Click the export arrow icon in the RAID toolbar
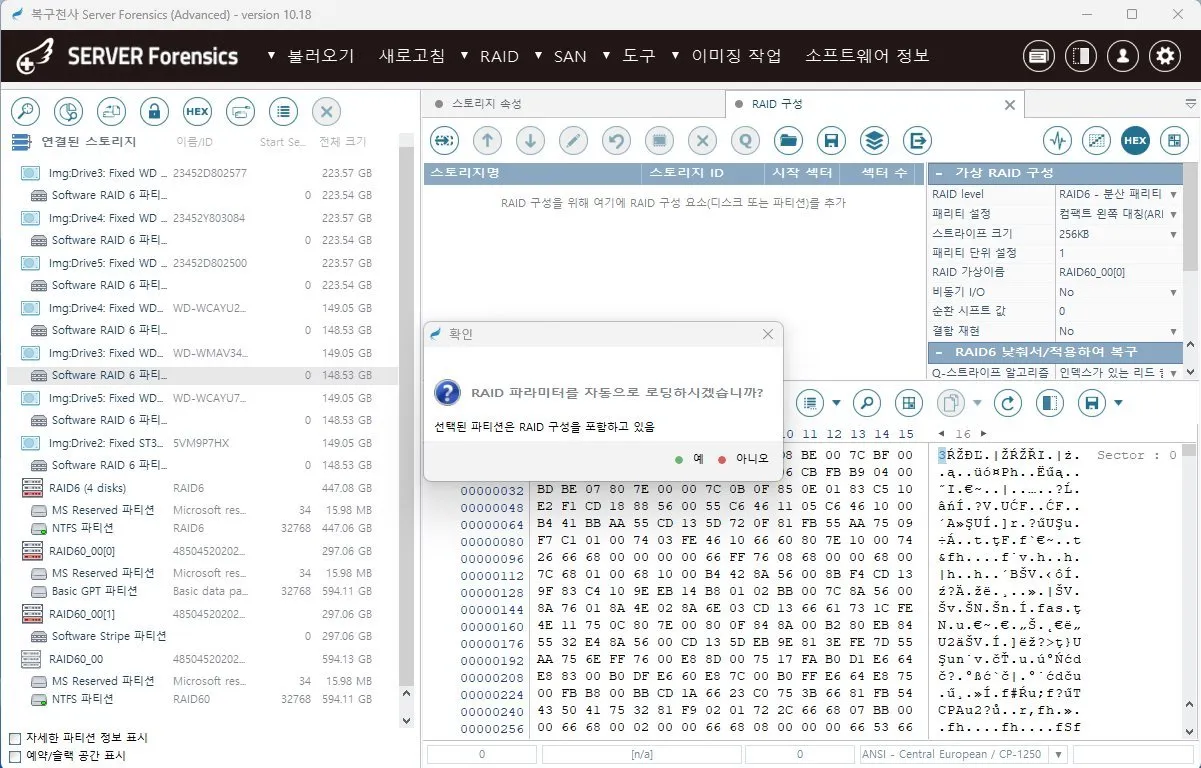The width and height of the screenshot is (1201, 768). (917, 140)
